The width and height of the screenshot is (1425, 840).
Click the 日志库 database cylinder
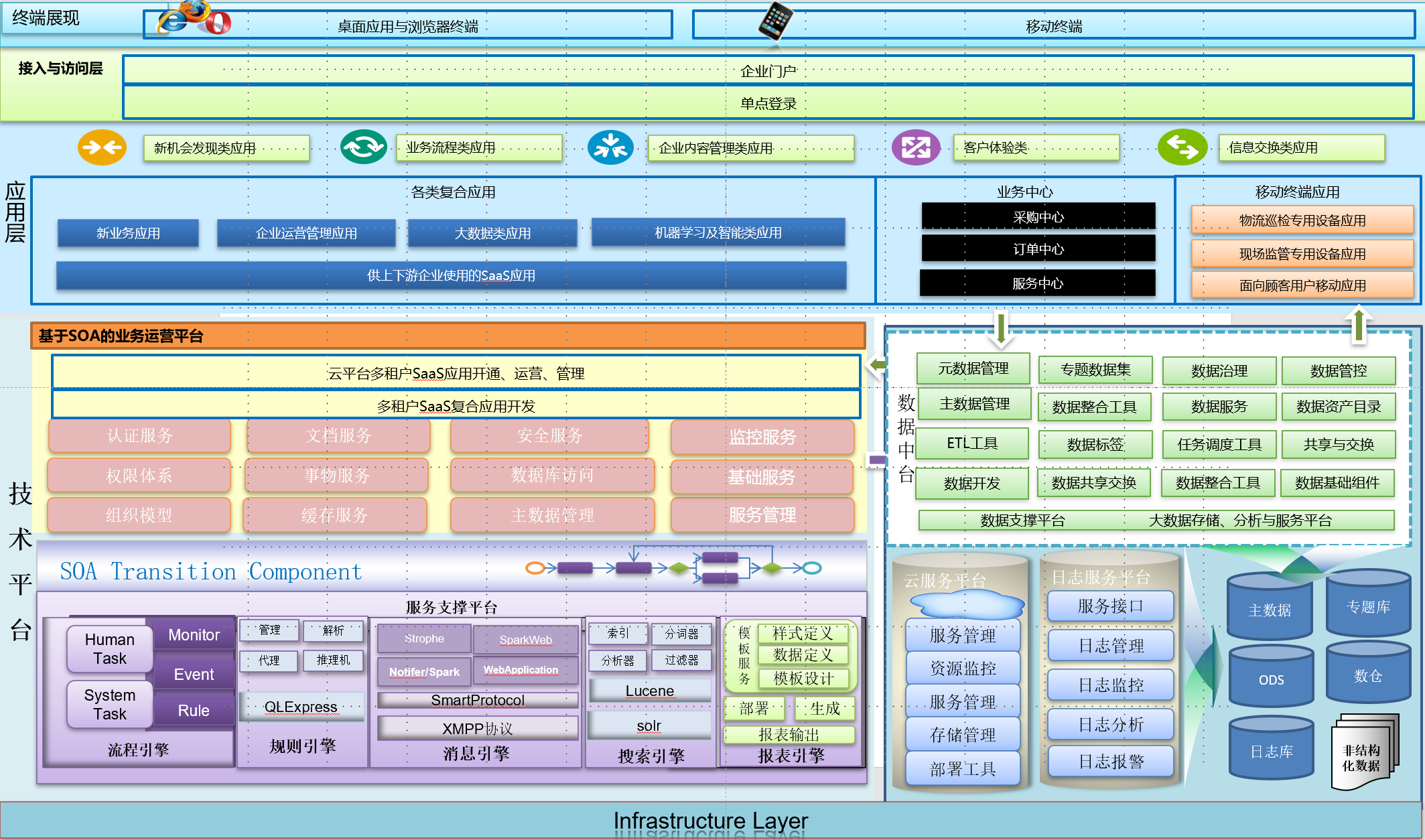click(x=1271, y=750)
